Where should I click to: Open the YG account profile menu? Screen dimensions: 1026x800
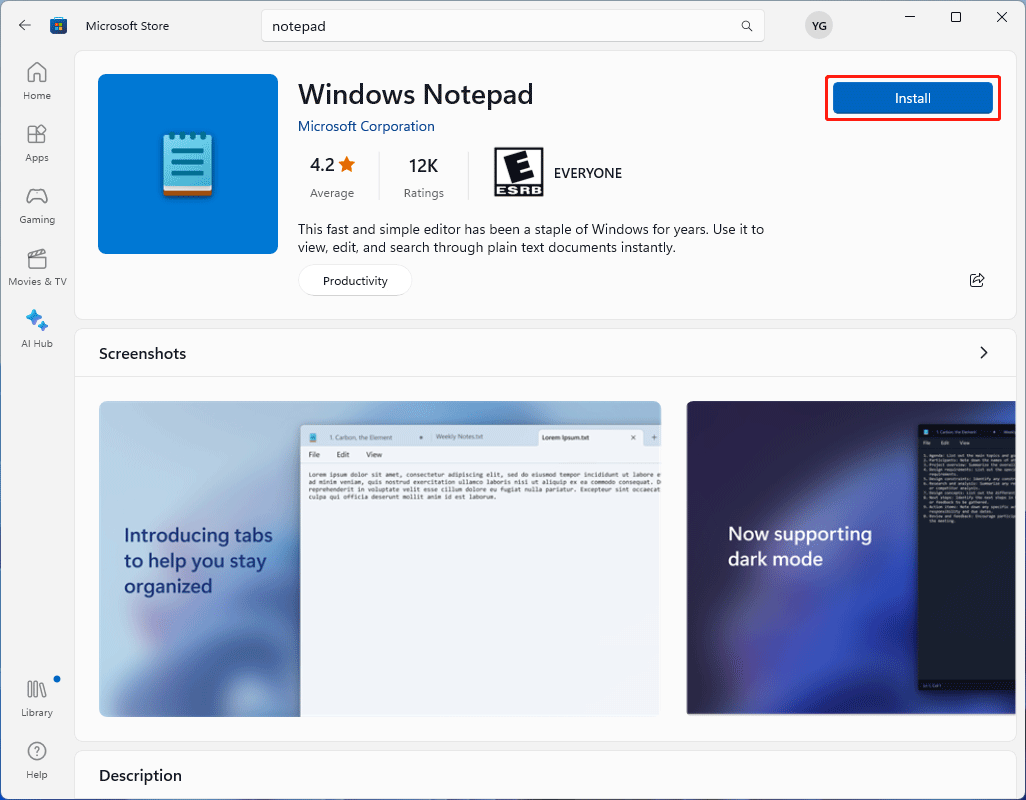818,25
